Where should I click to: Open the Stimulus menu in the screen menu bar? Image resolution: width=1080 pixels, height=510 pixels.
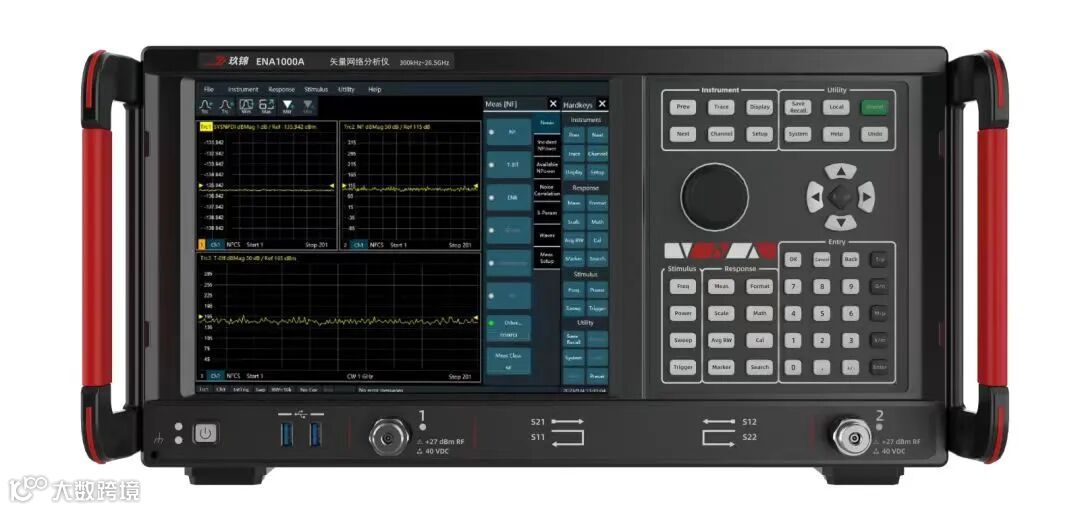316,90
